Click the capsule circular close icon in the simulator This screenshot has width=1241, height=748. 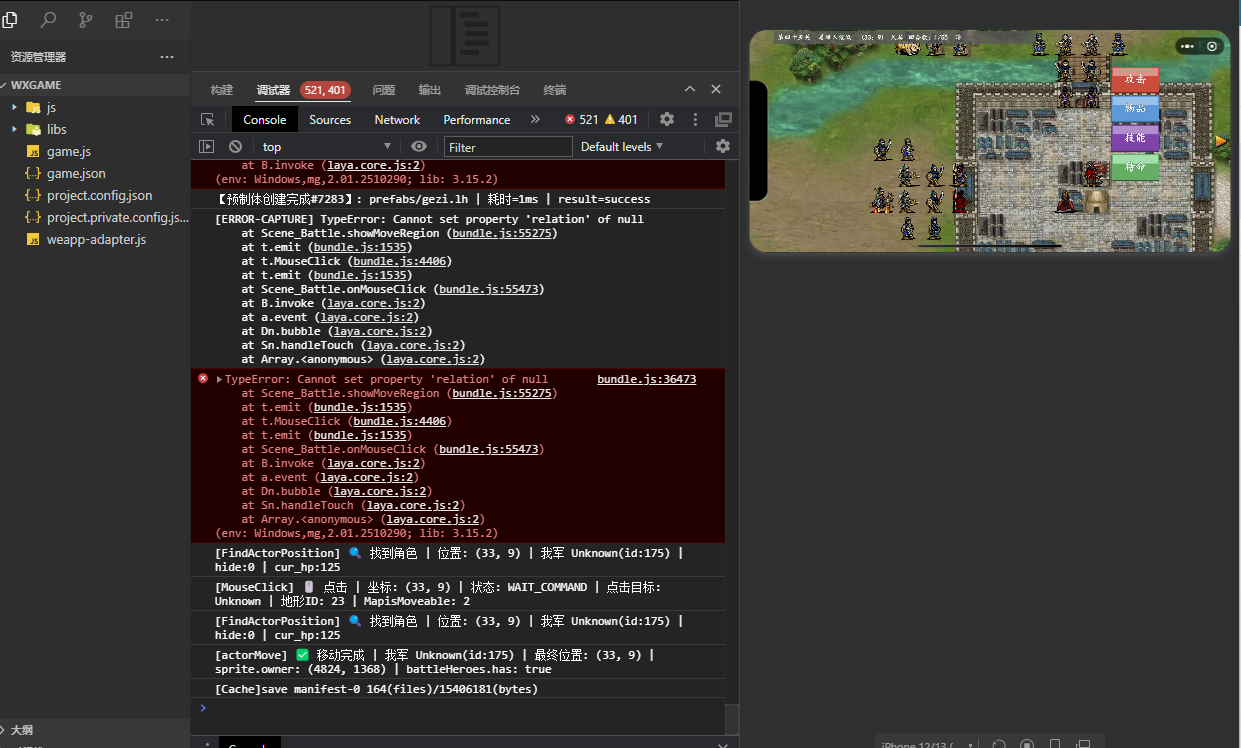click(1212, 46)
